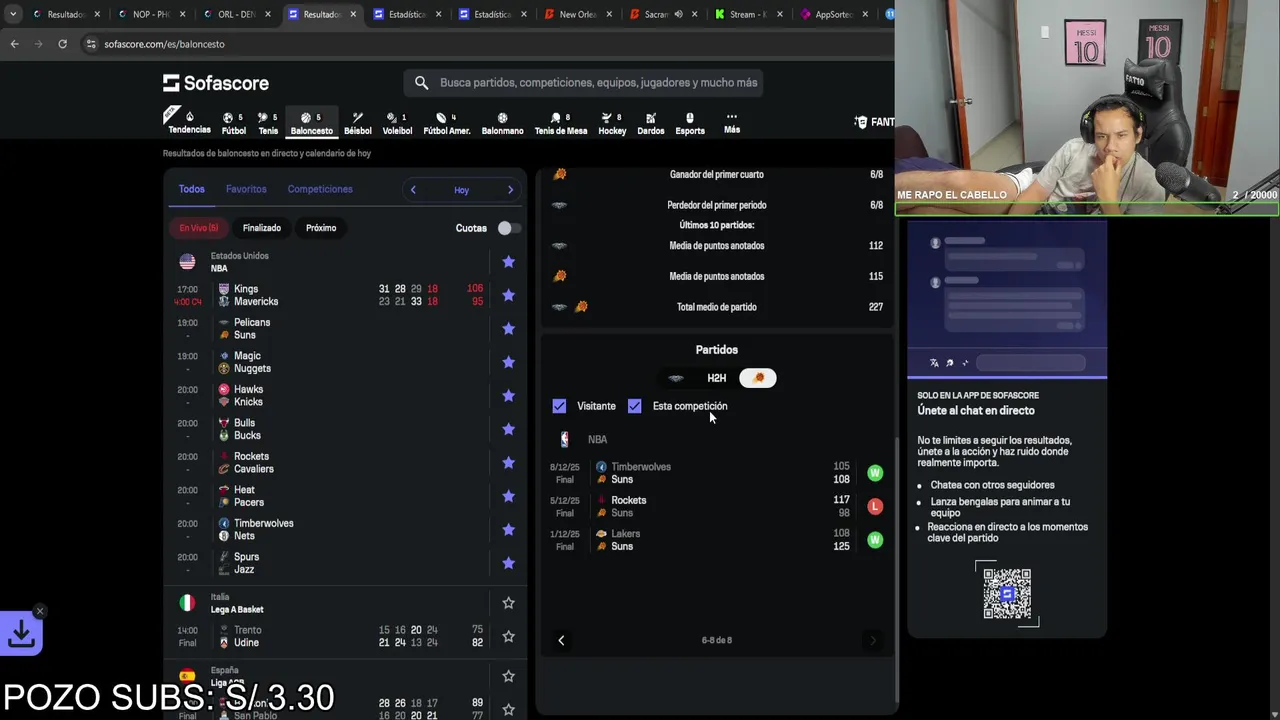The image size is (1280, 720).
Task: Favorite the NBA league star
Action: tap(508, 262)
